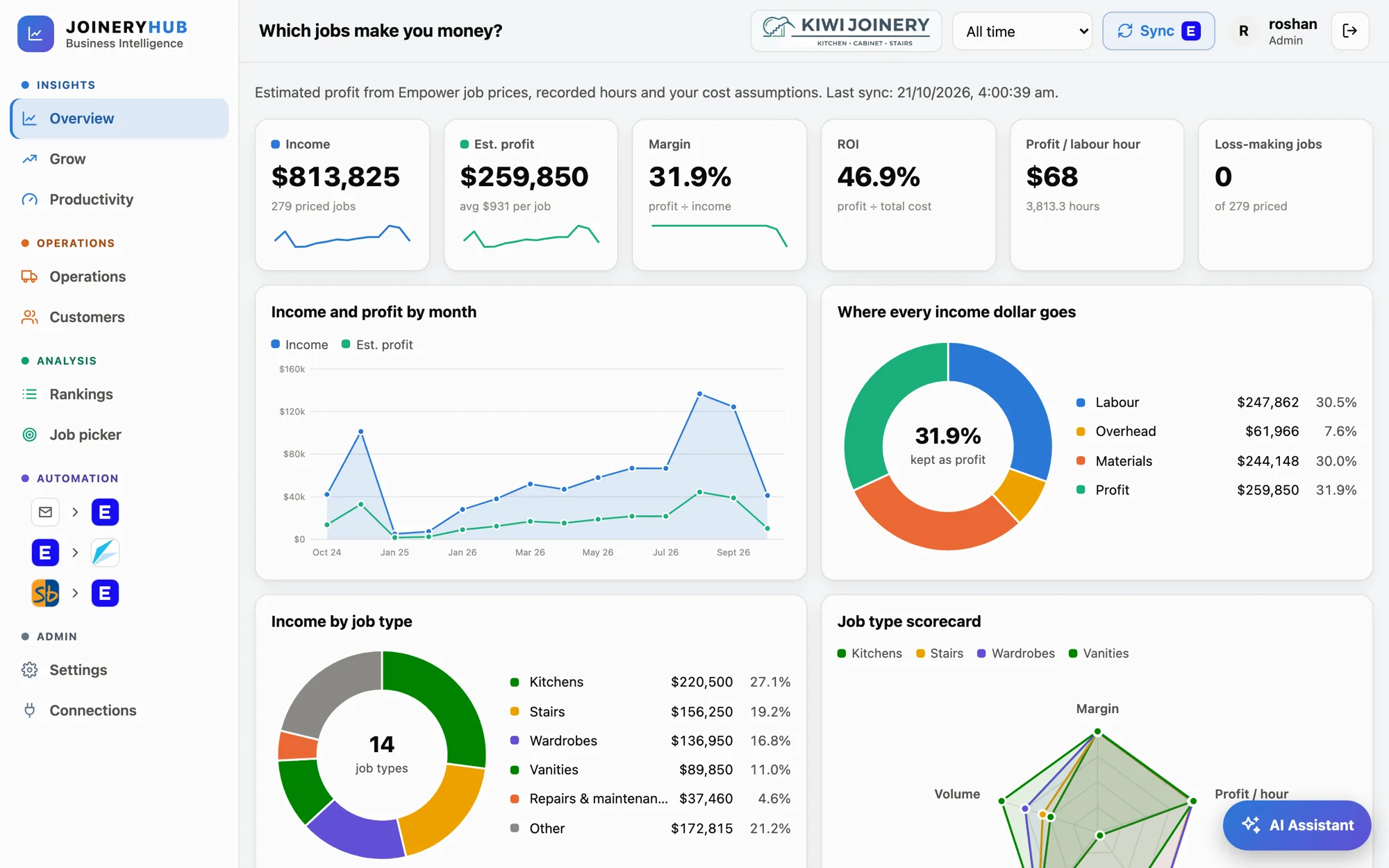Expand the chevron after the envelope icon
Viewport: 1389px width, 868px height.
(x=75, y=512)
